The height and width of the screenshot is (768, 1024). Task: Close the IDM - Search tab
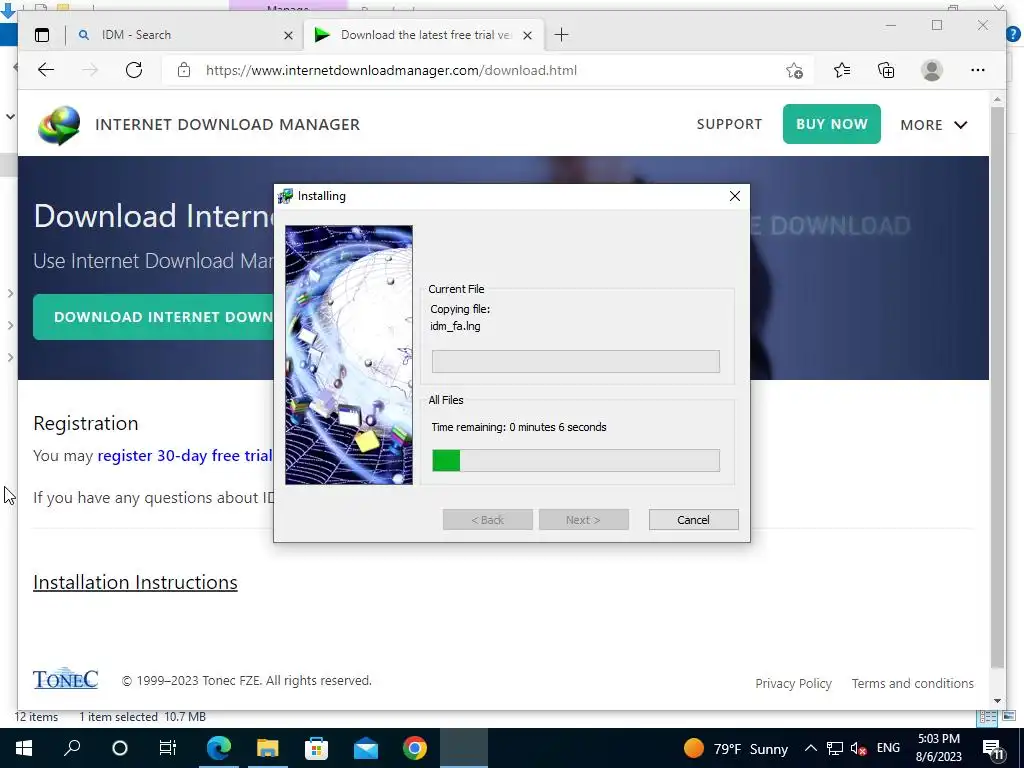[288, 35]
